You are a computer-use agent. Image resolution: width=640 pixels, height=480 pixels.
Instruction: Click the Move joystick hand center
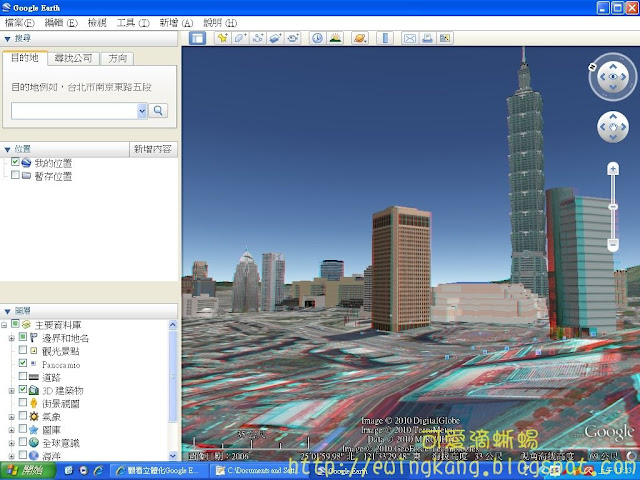[613, 127]
